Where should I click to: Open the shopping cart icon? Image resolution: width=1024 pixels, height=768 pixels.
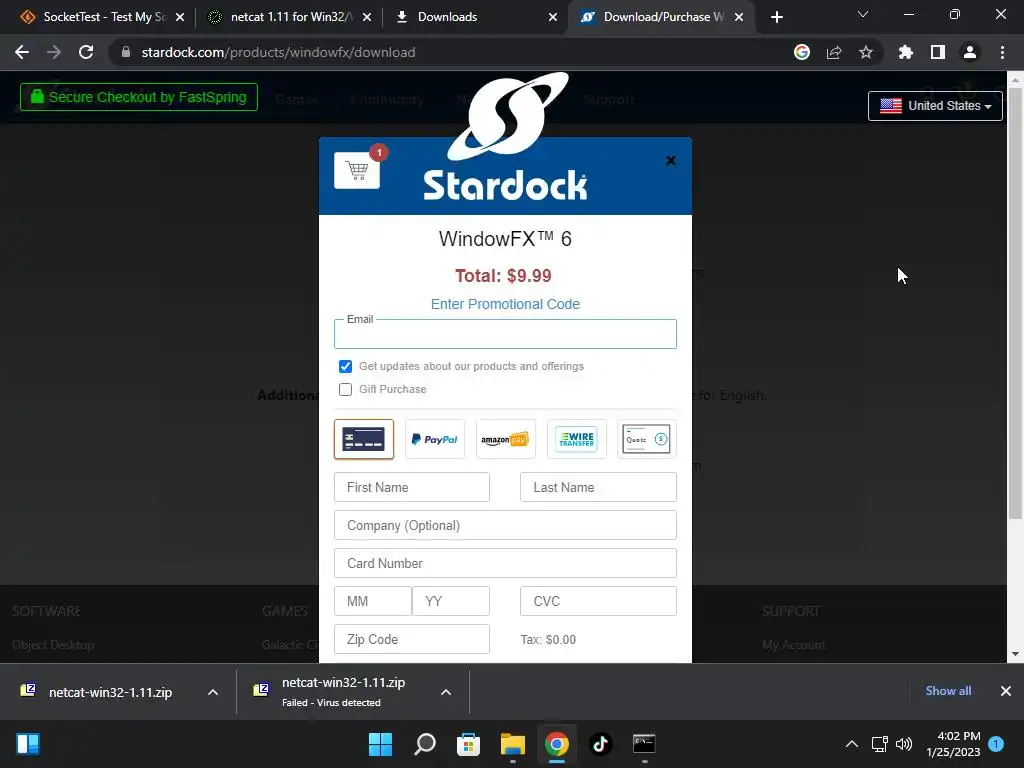pos(357,170)
